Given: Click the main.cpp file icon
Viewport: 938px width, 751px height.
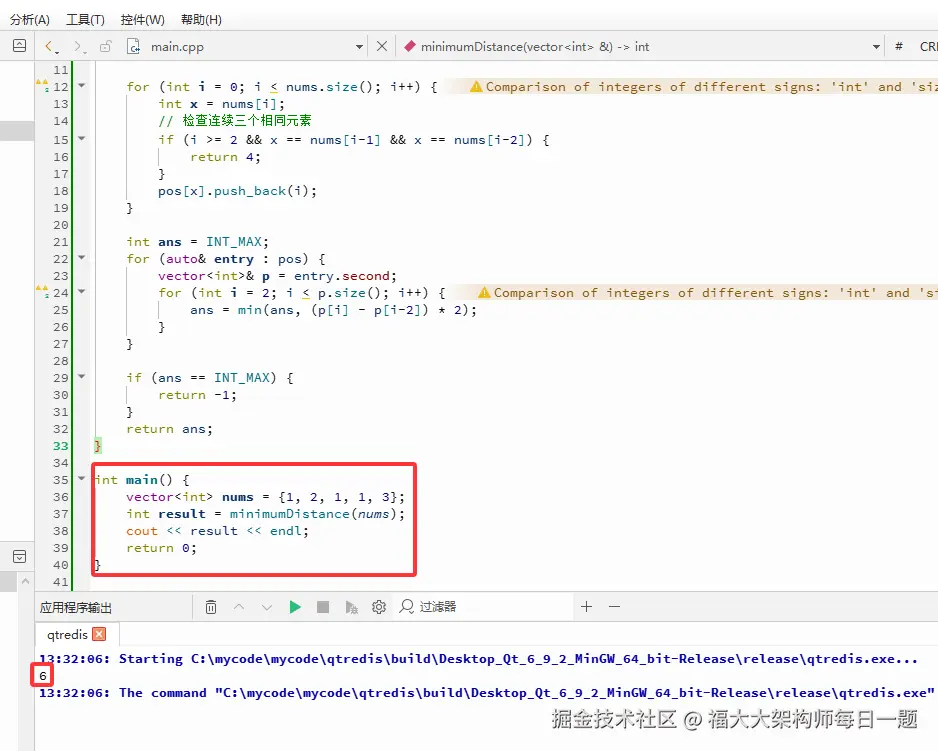Looking at the screenshot, I should click(x=133, y=47).
